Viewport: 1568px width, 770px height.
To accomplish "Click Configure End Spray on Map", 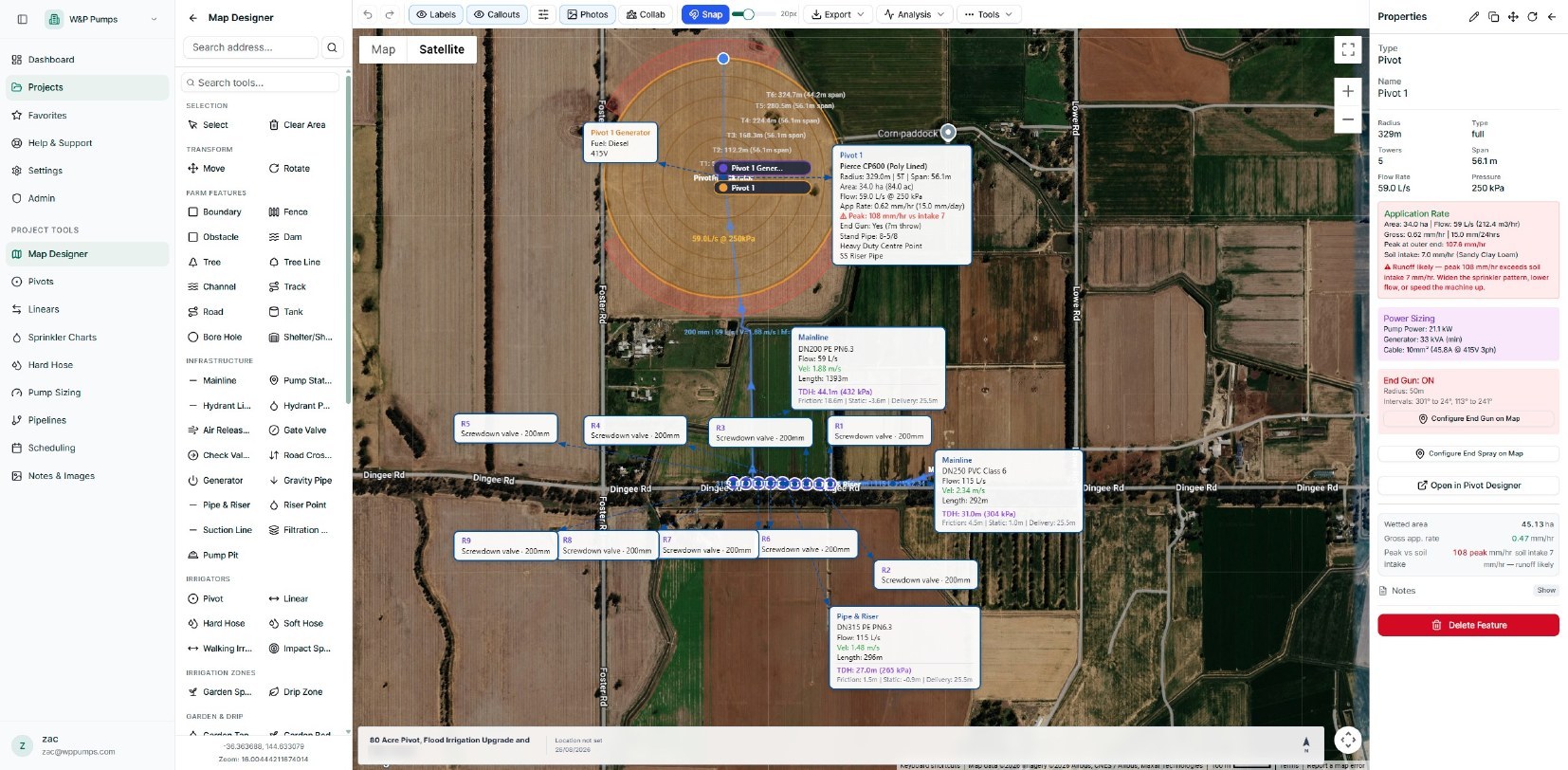I will point(1468,453).
